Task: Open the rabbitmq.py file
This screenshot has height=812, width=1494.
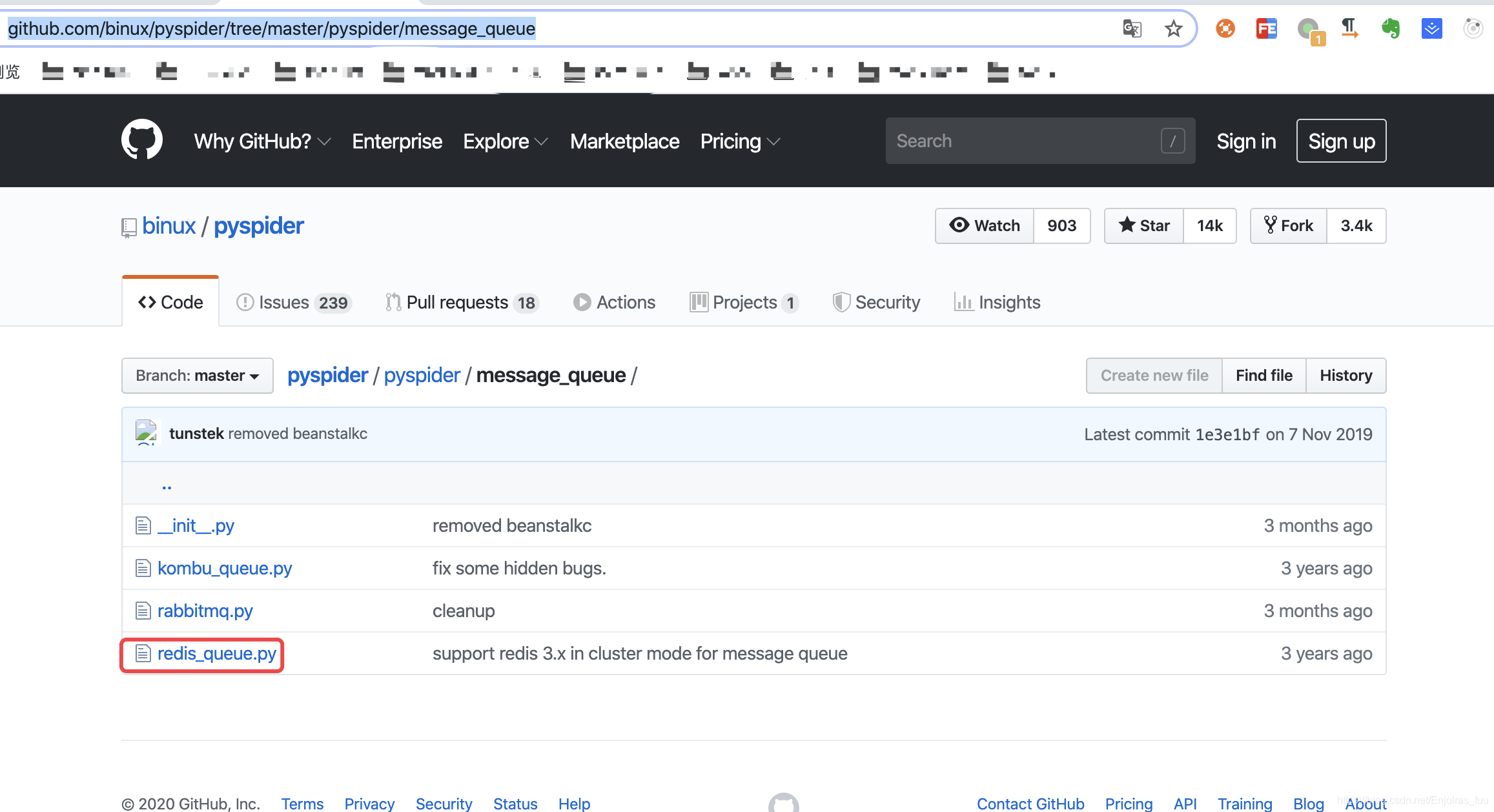Action: [x=205, y=611]
